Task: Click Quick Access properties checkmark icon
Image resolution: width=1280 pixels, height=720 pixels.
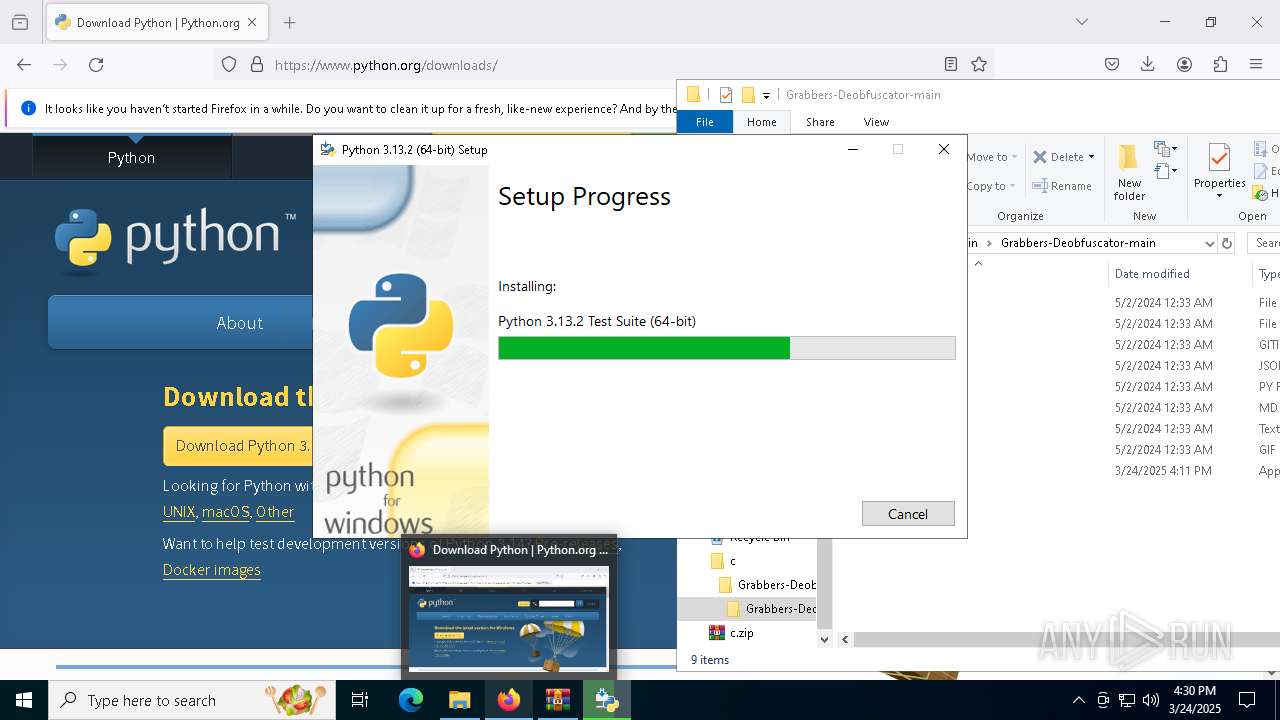Action: pos(726,95)
